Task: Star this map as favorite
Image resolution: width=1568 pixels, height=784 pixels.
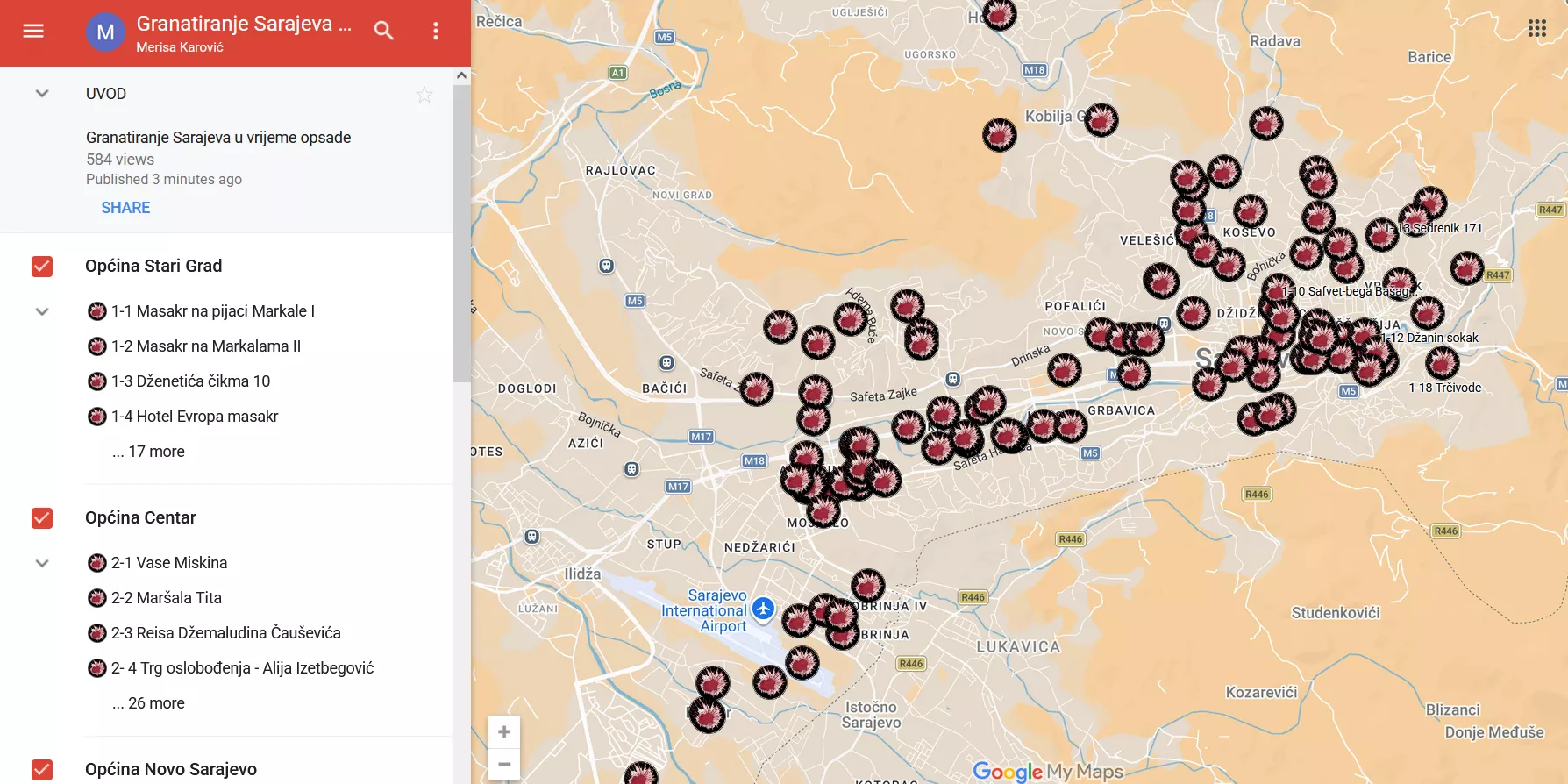Action: [424, 95]
